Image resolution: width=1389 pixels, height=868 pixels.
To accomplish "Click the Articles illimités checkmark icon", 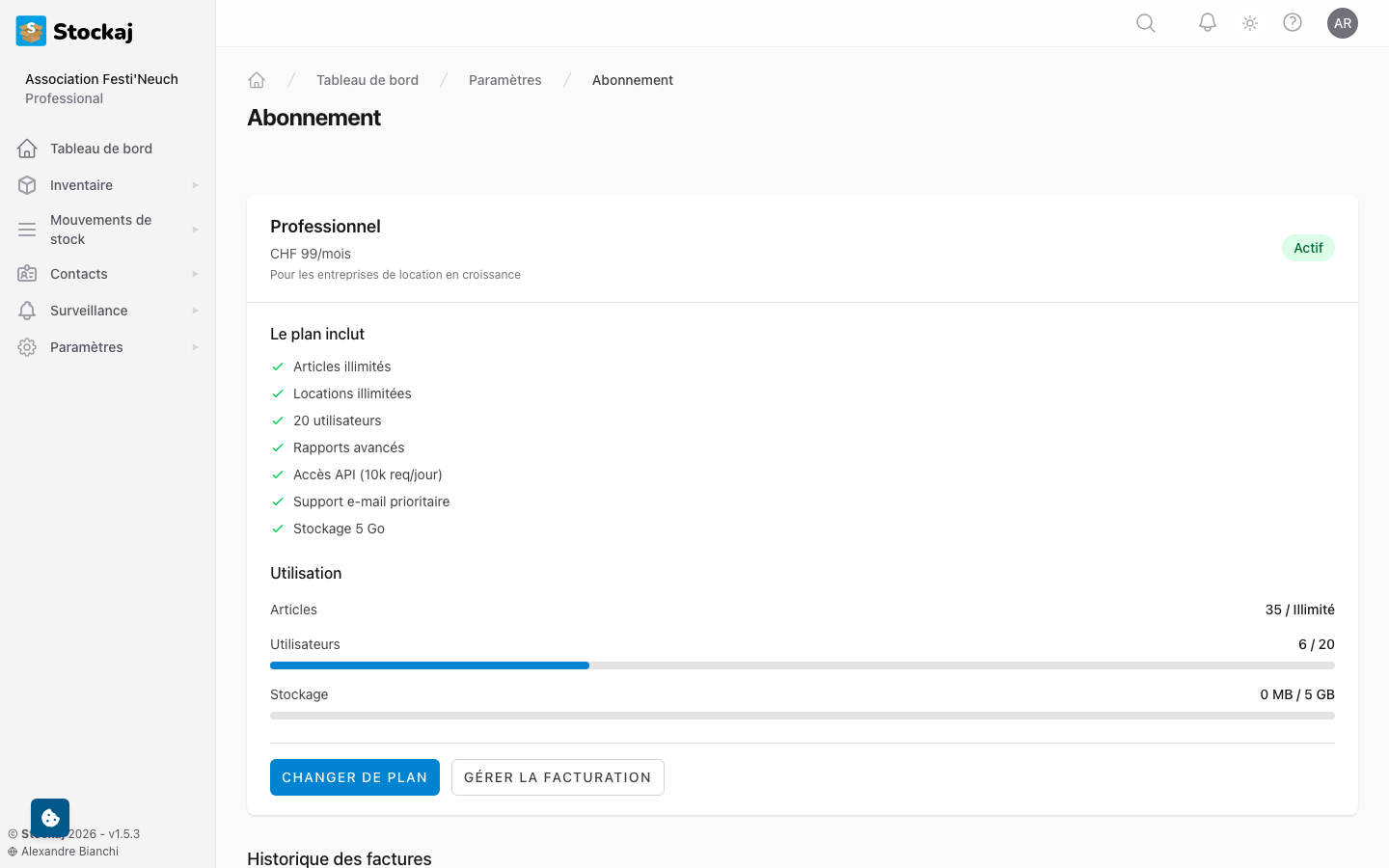I will click(x=278, y=366).
